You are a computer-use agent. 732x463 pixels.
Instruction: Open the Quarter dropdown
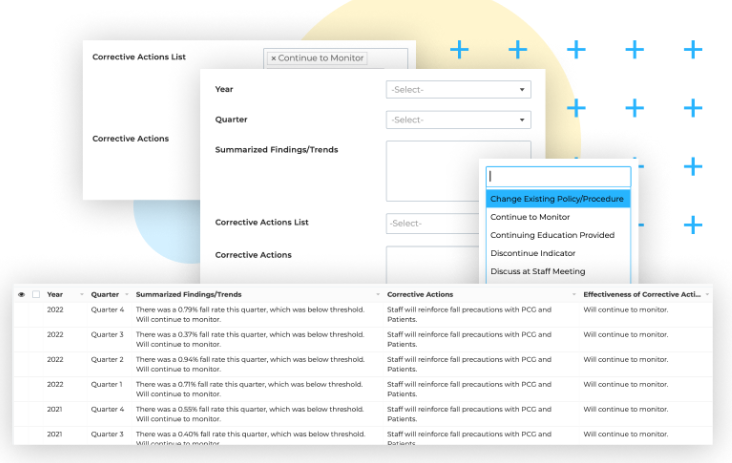(458, 120)
